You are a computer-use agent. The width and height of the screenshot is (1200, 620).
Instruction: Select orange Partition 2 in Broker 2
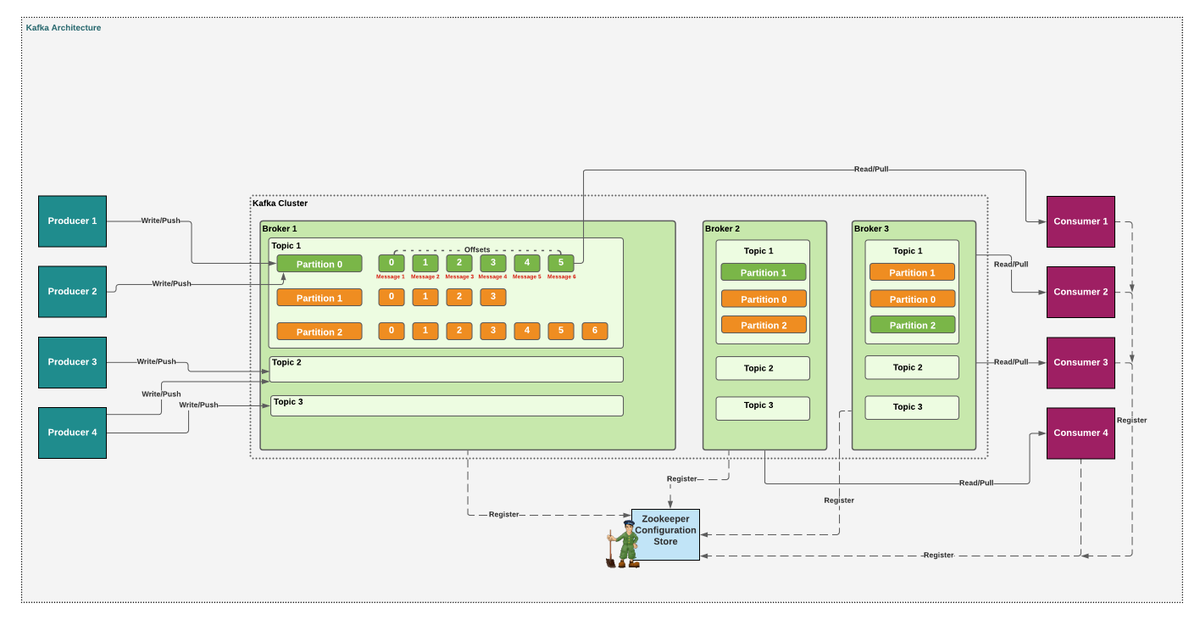tap(763, 325)
